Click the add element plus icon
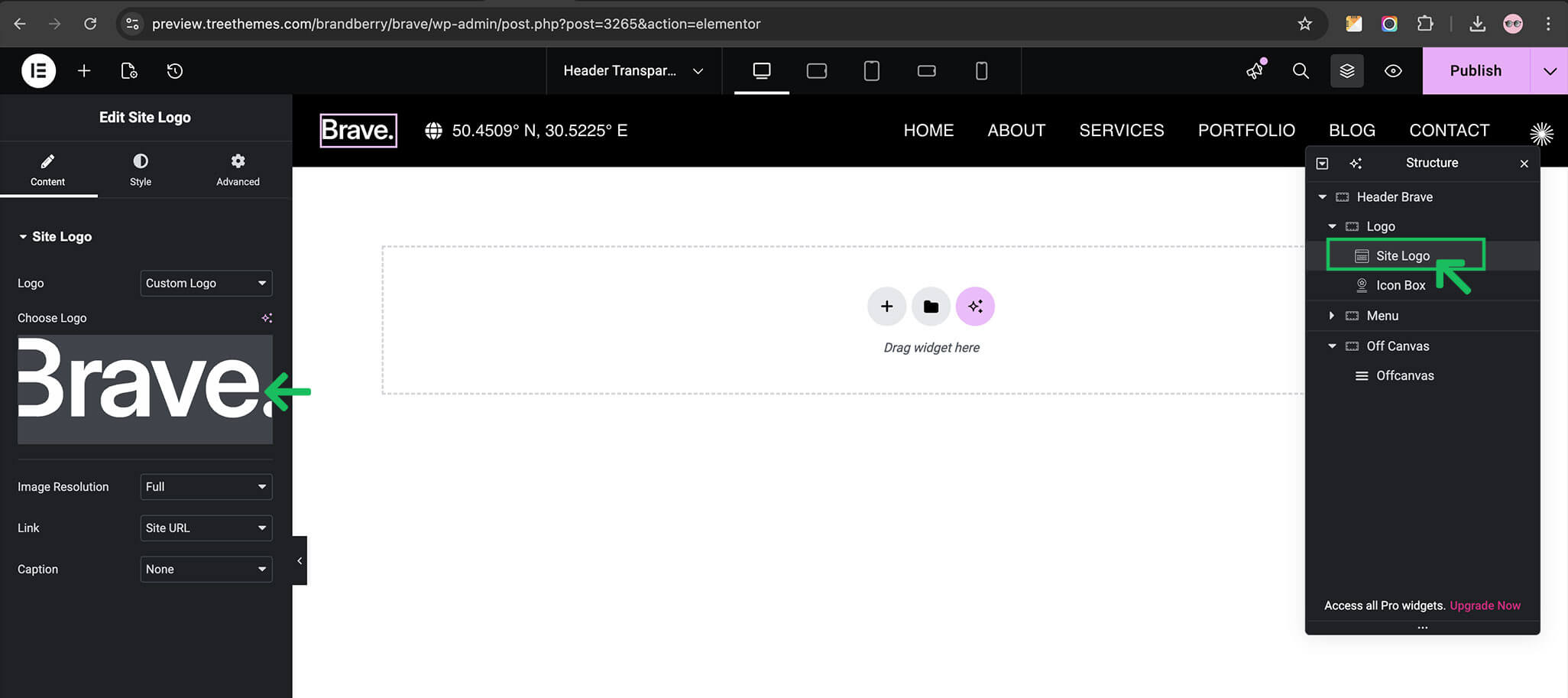The image size is (1568, 698). coord(84,71)
